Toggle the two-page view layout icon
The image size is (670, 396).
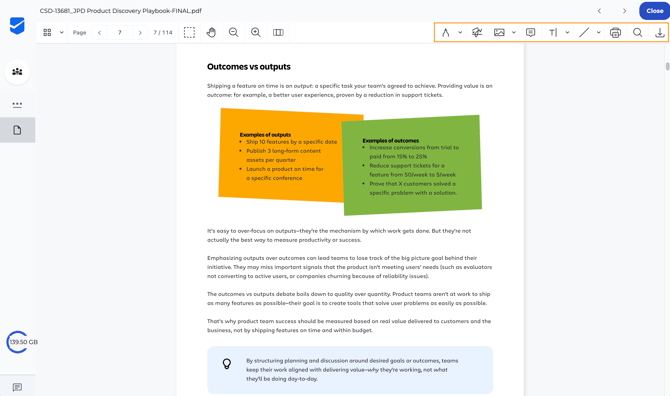tap(278, 32)
